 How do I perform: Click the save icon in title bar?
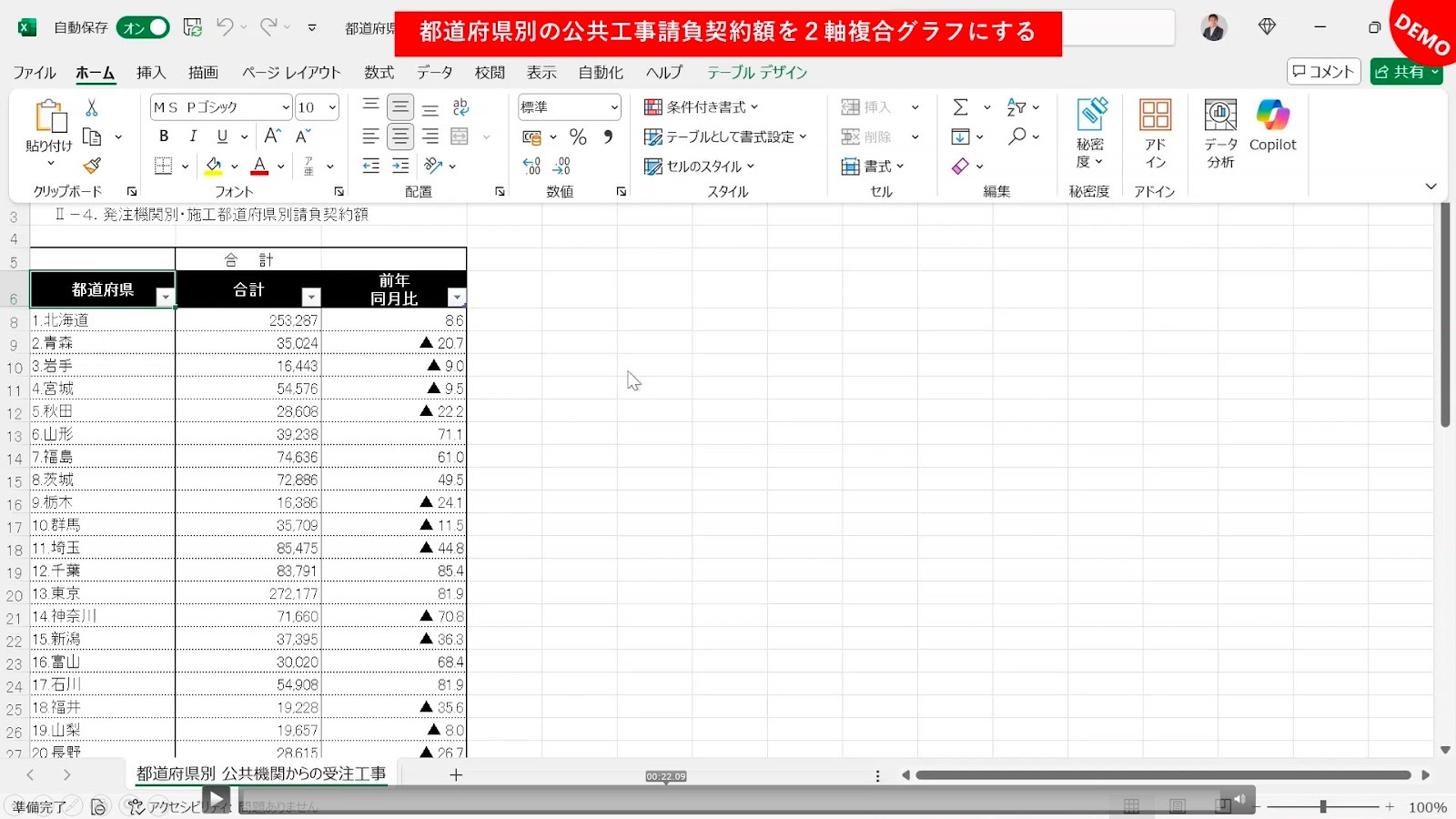coord(193,27)
